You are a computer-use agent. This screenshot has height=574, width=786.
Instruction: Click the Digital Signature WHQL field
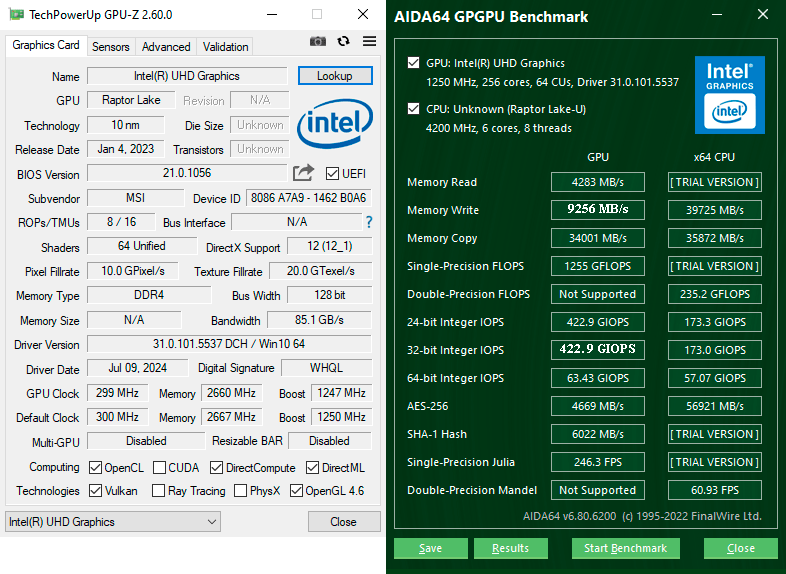point(326,368)
